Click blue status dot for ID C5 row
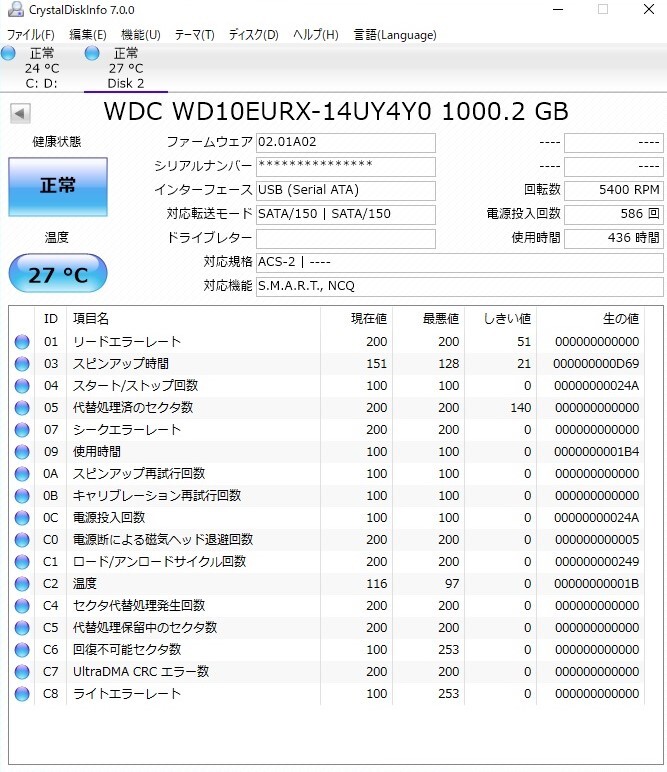 (x=22, y=628)
